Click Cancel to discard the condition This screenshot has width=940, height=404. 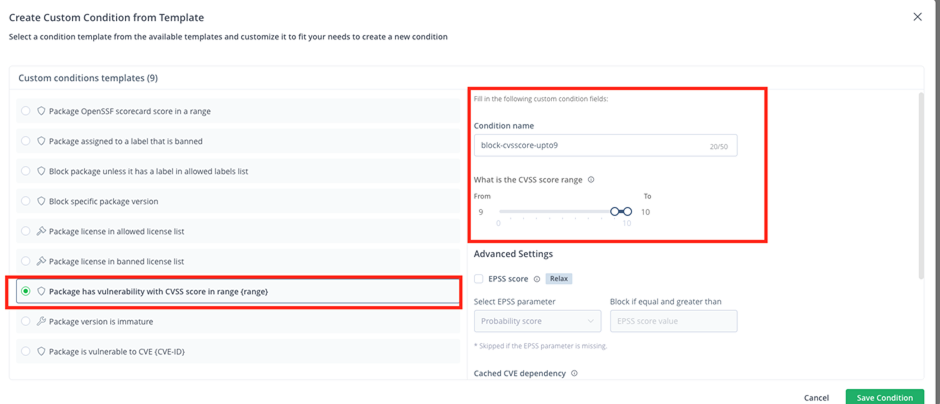click(816, 397)
